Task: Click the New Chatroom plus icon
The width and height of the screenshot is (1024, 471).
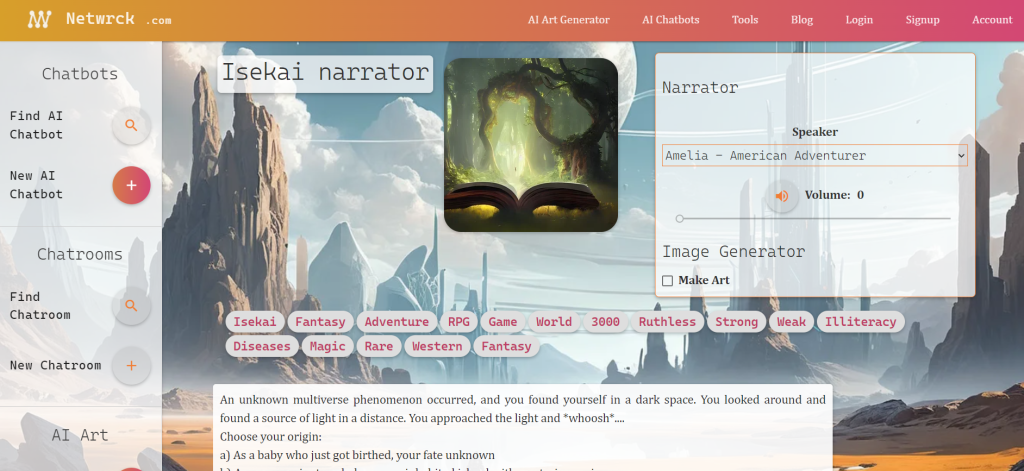Action: [131, 365]
